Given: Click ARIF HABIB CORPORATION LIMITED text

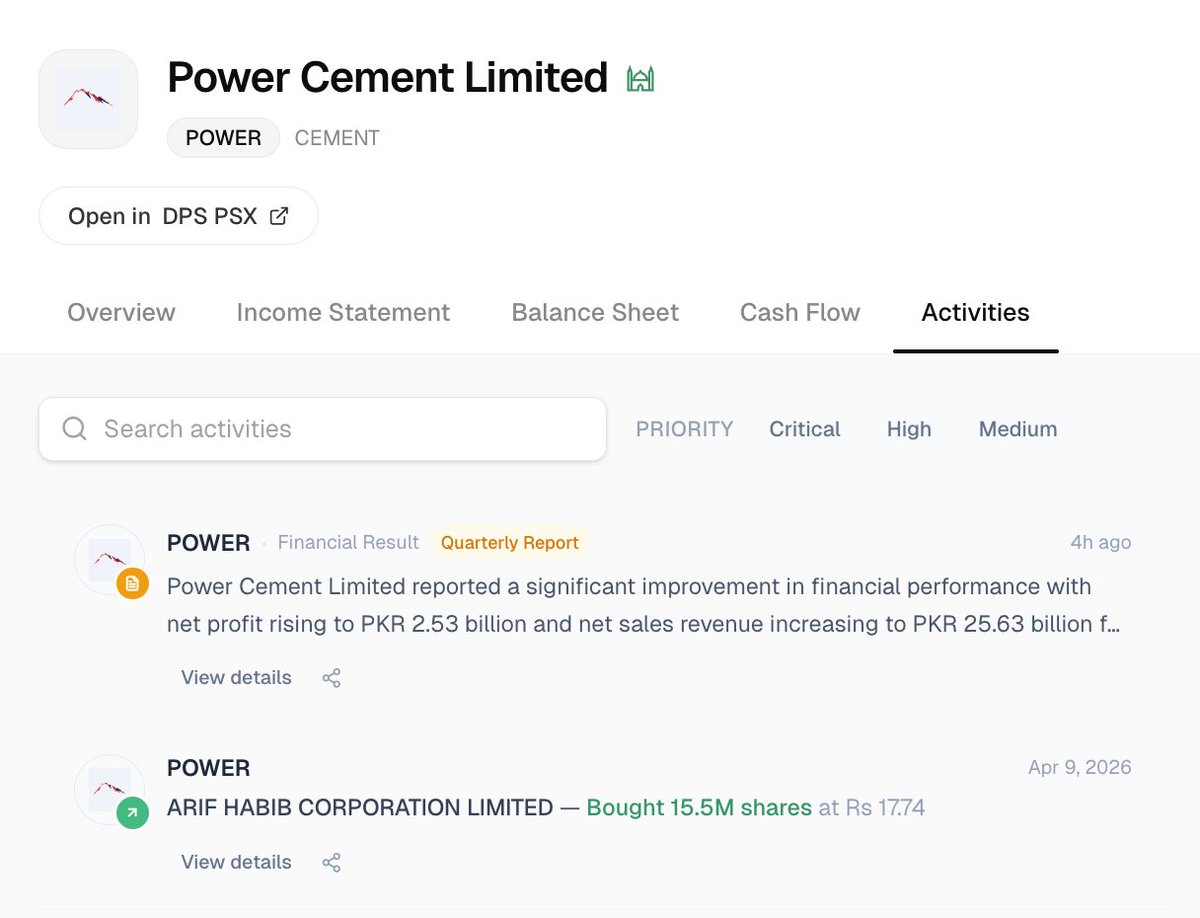Looking at the screenshot, I should 360,807.
